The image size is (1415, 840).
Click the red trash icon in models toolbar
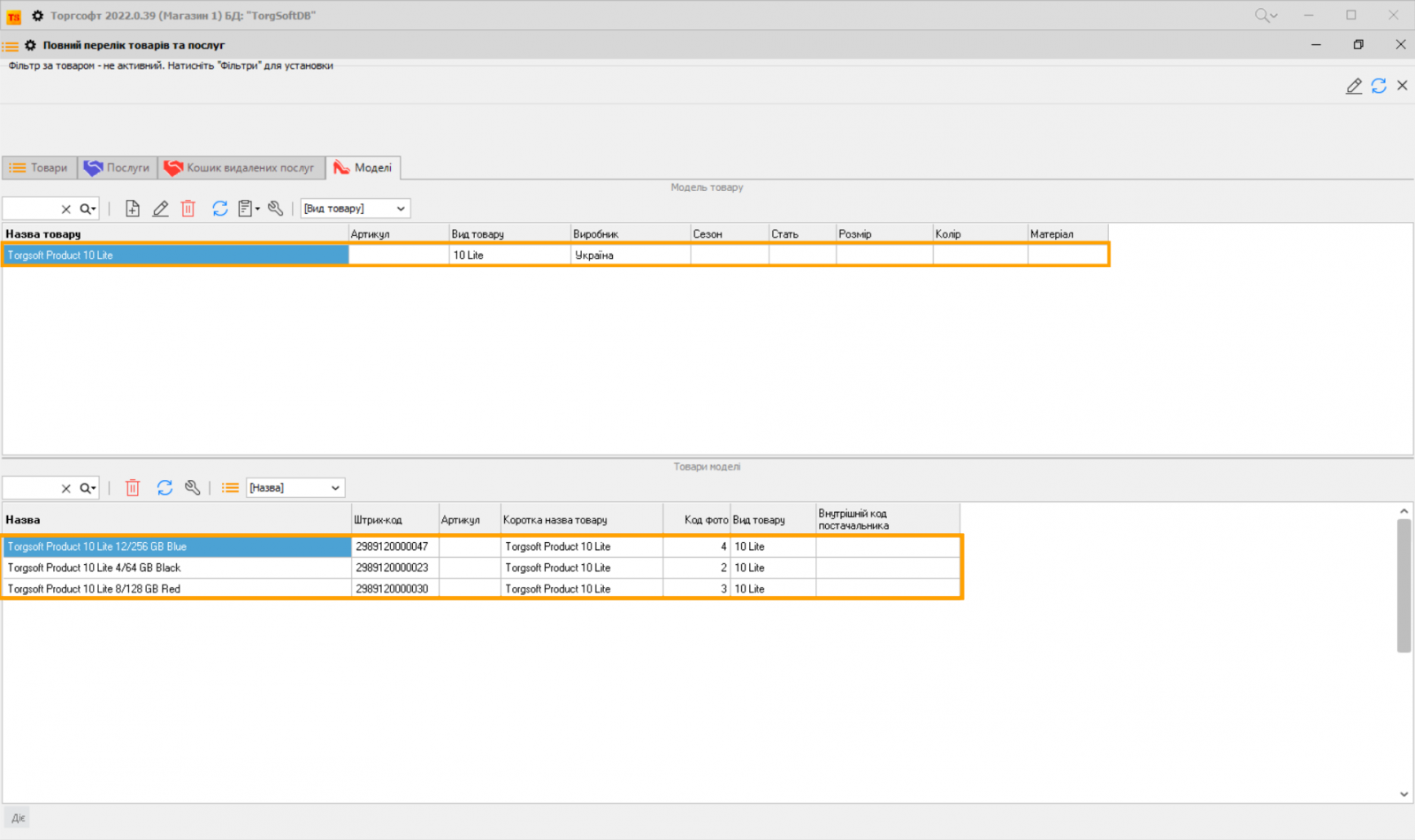click(187, 209)
